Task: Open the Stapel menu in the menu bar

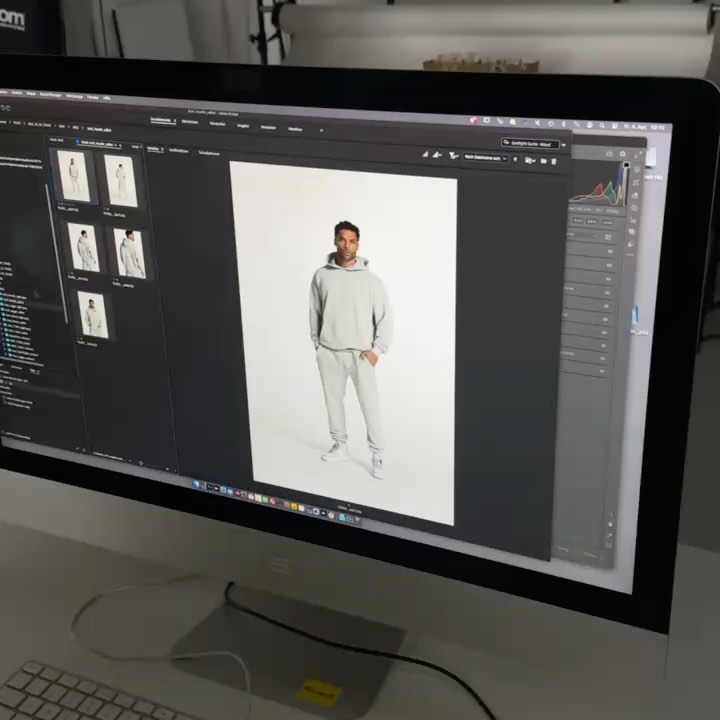Action: click(31, 94)
